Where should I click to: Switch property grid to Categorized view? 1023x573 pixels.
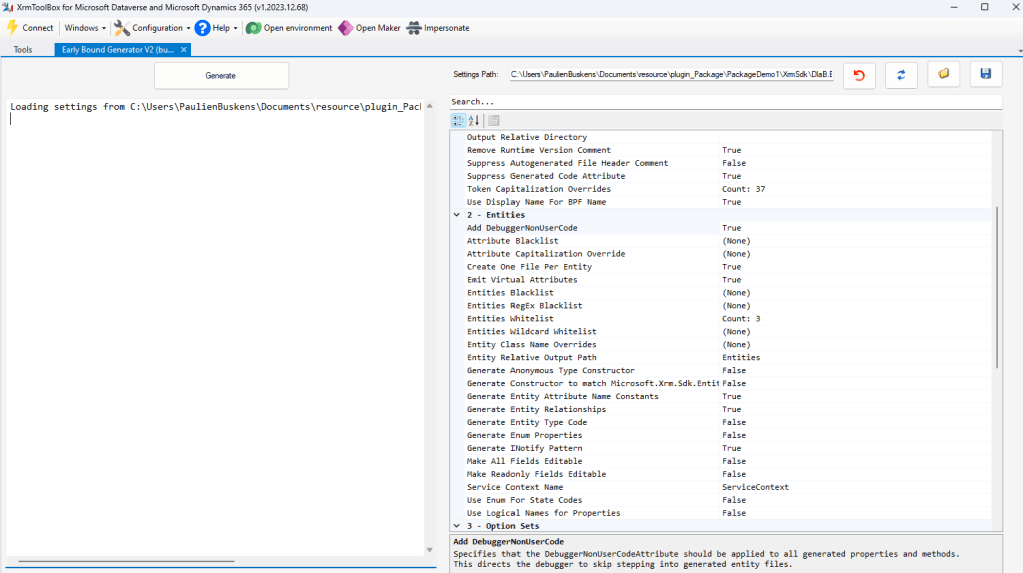[x=458, y=120]
